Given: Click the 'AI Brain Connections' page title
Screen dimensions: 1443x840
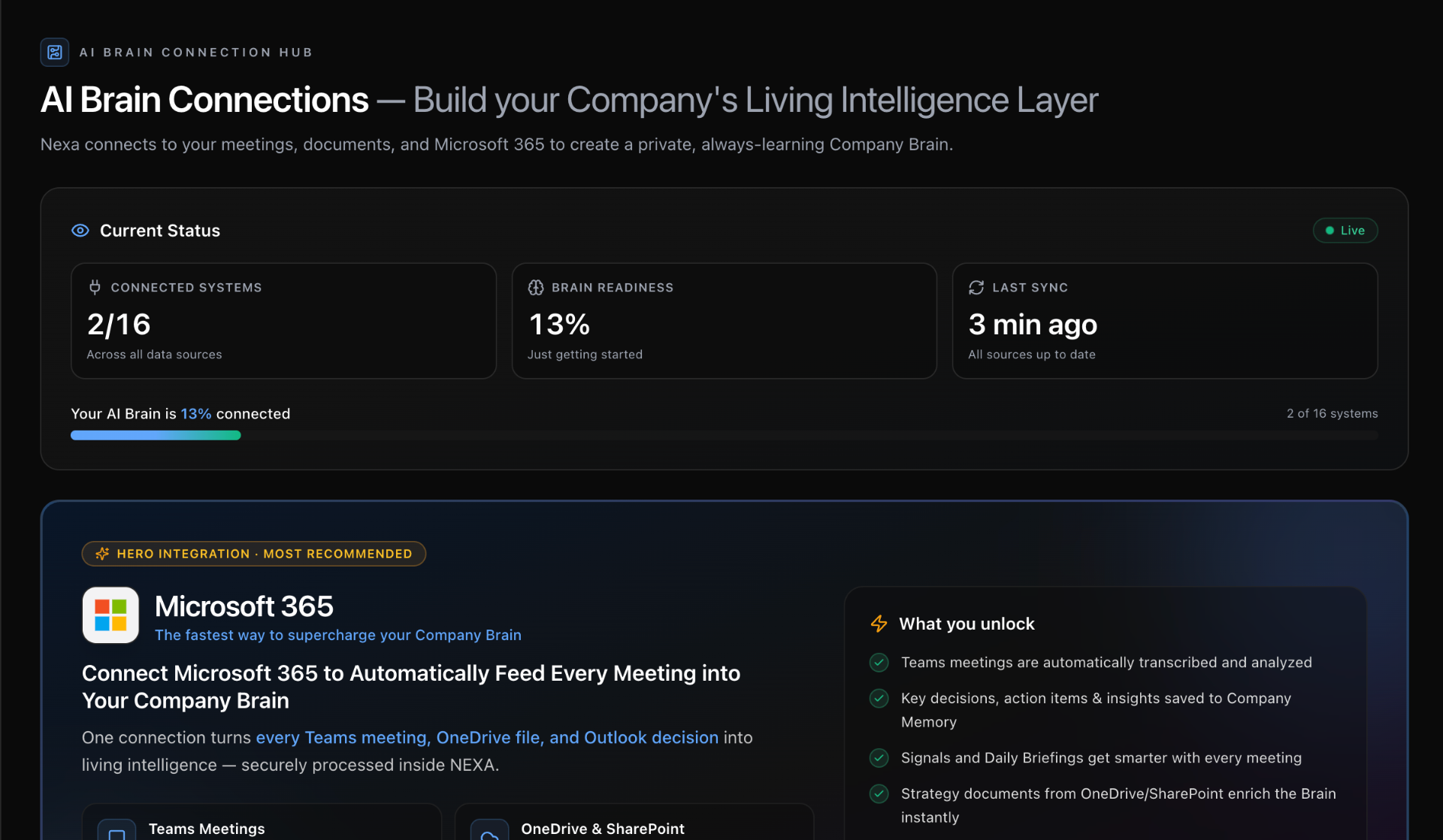Looking at the screenshot, I should click(x=204, y=100).
